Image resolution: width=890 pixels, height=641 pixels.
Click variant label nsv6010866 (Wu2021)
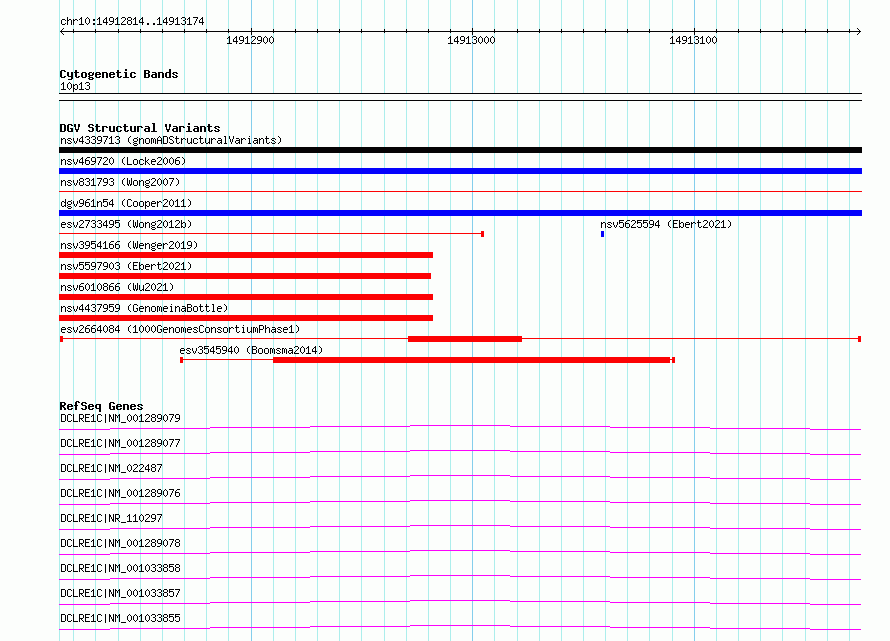117,287
